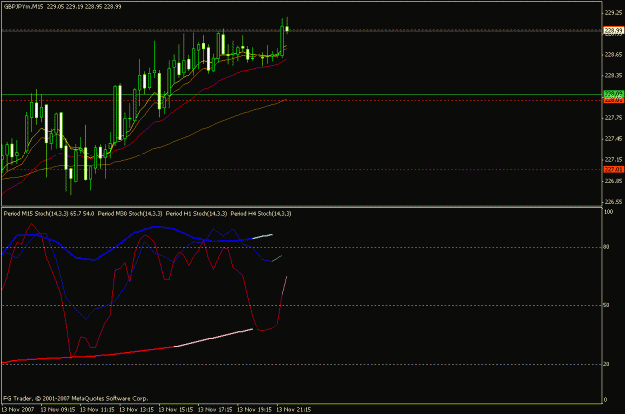The image size is (625, 414).
Task: Click the stochastic scale label 20
Action: 607,364
